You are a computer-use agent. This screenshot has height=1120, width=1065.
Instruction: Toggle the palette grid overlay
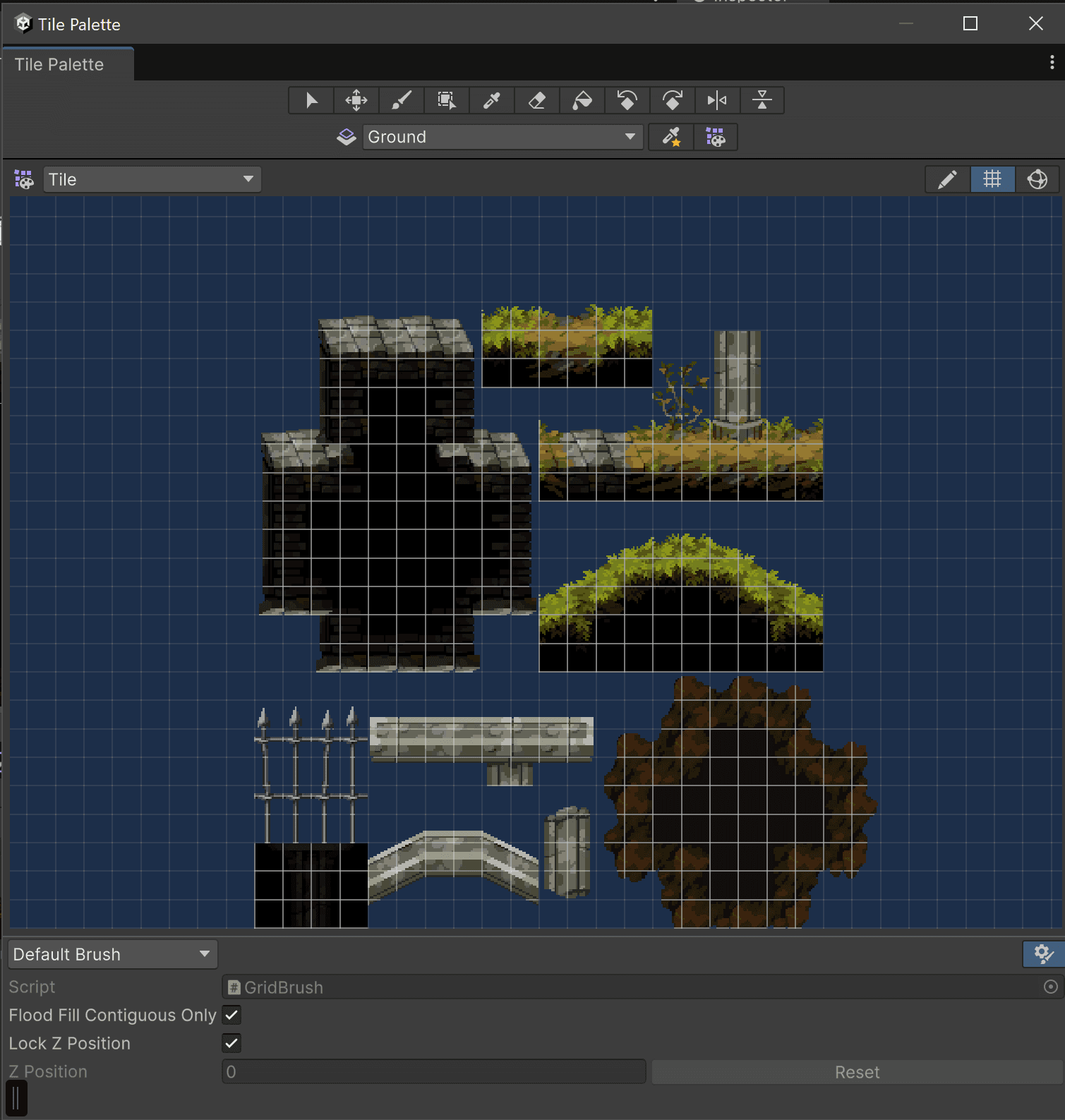tap(992, 179)
